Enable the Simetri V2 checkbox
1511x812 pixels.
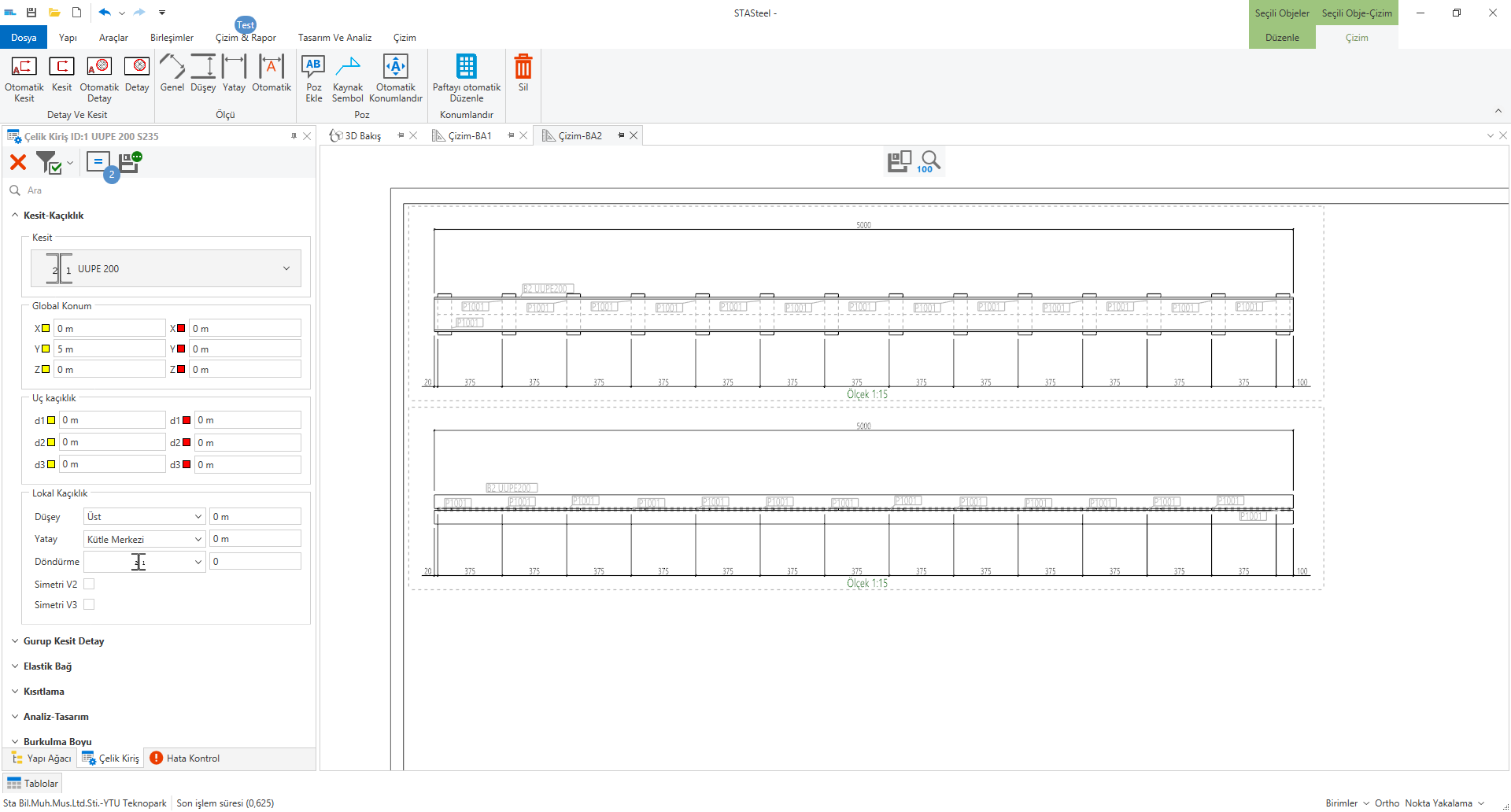pyautogui.click(x=89, y=584)
